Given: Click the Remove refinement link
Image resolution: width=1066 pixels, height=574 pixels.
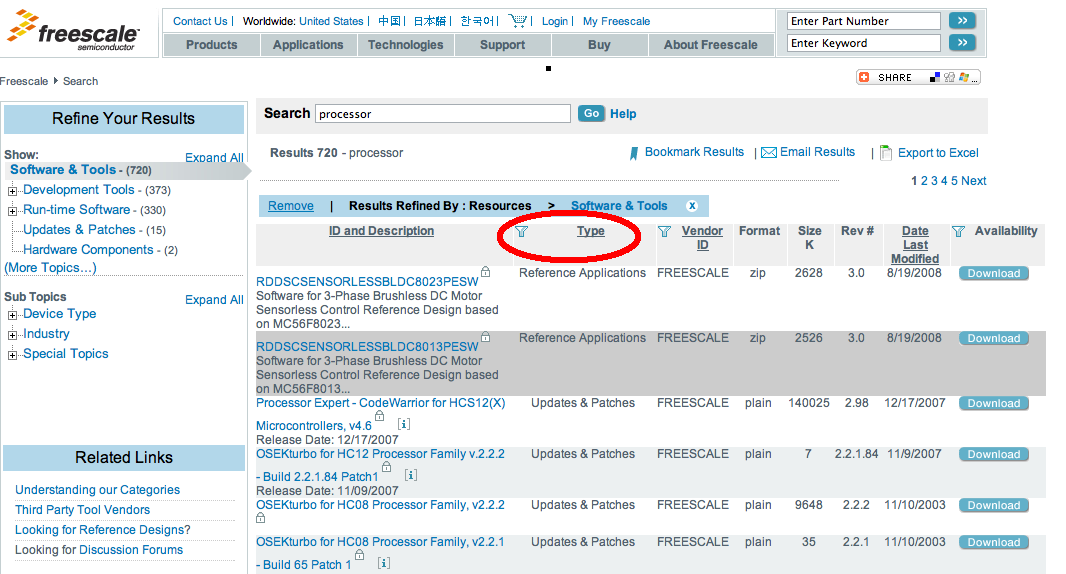Looking at the screenshot, I should (291, 206).
